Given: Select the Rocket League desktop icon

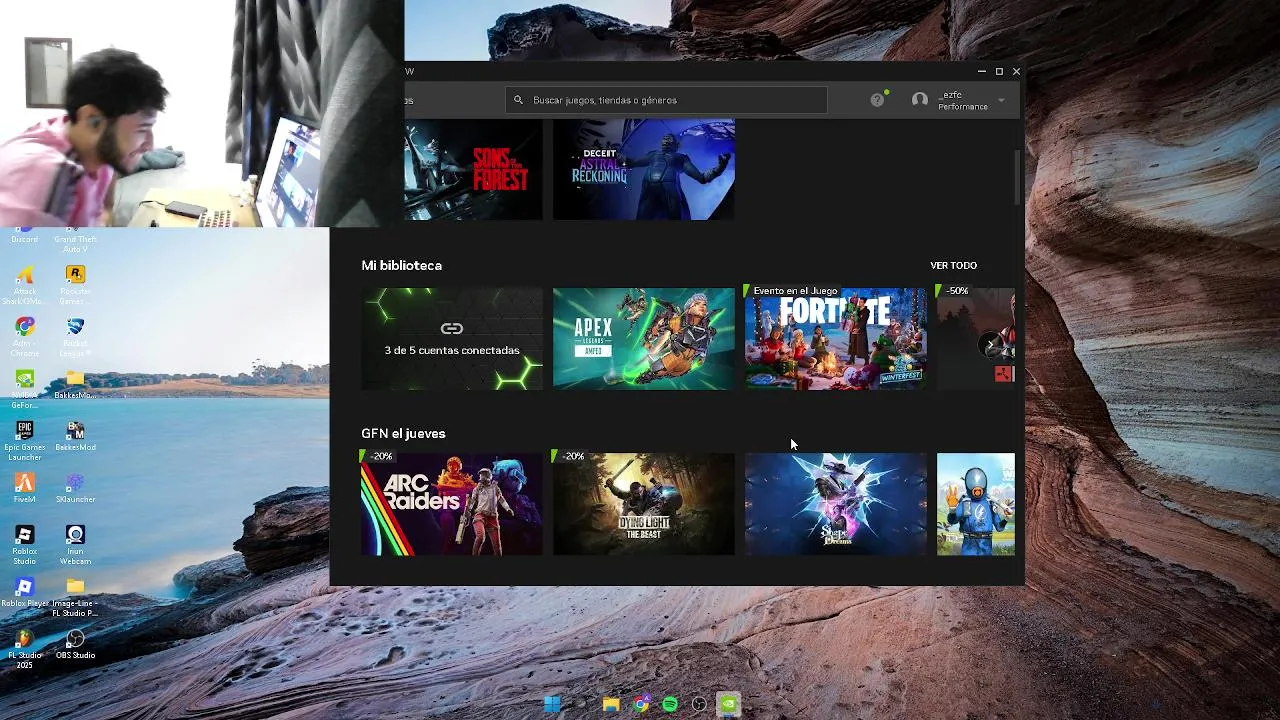Looking at the screenshot, I should [x=75, y=337].
